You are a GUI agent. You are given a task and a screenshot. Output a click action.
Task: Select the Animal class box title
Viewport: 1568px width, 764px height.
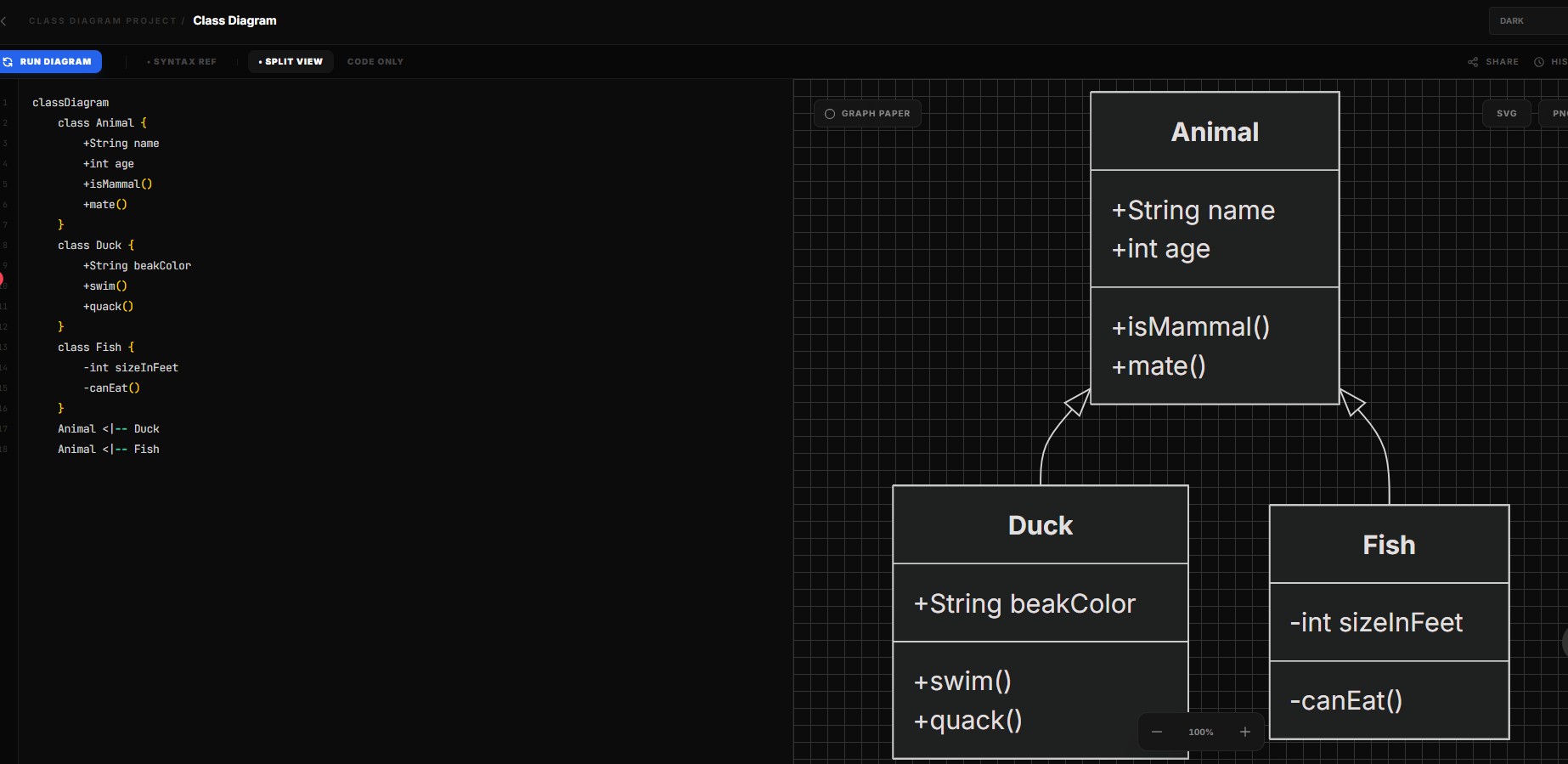(x=1215, y=132)
